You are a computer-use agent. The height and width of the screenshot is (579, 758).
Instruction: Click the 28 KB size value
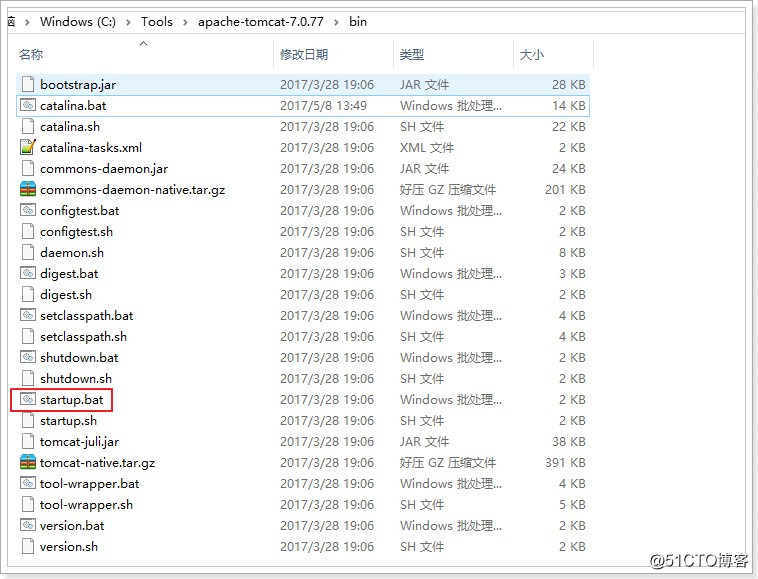coord(568,85)
